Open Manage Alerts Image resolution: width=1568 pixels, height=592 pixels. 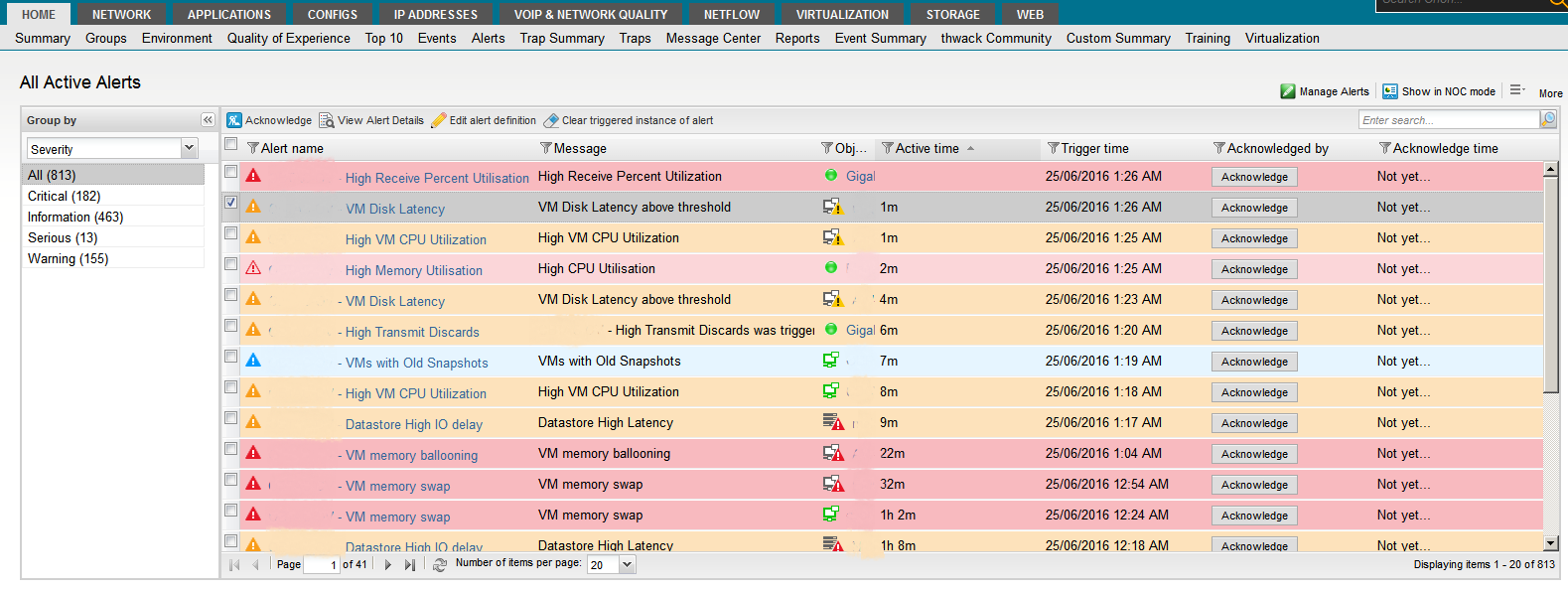1325,91
